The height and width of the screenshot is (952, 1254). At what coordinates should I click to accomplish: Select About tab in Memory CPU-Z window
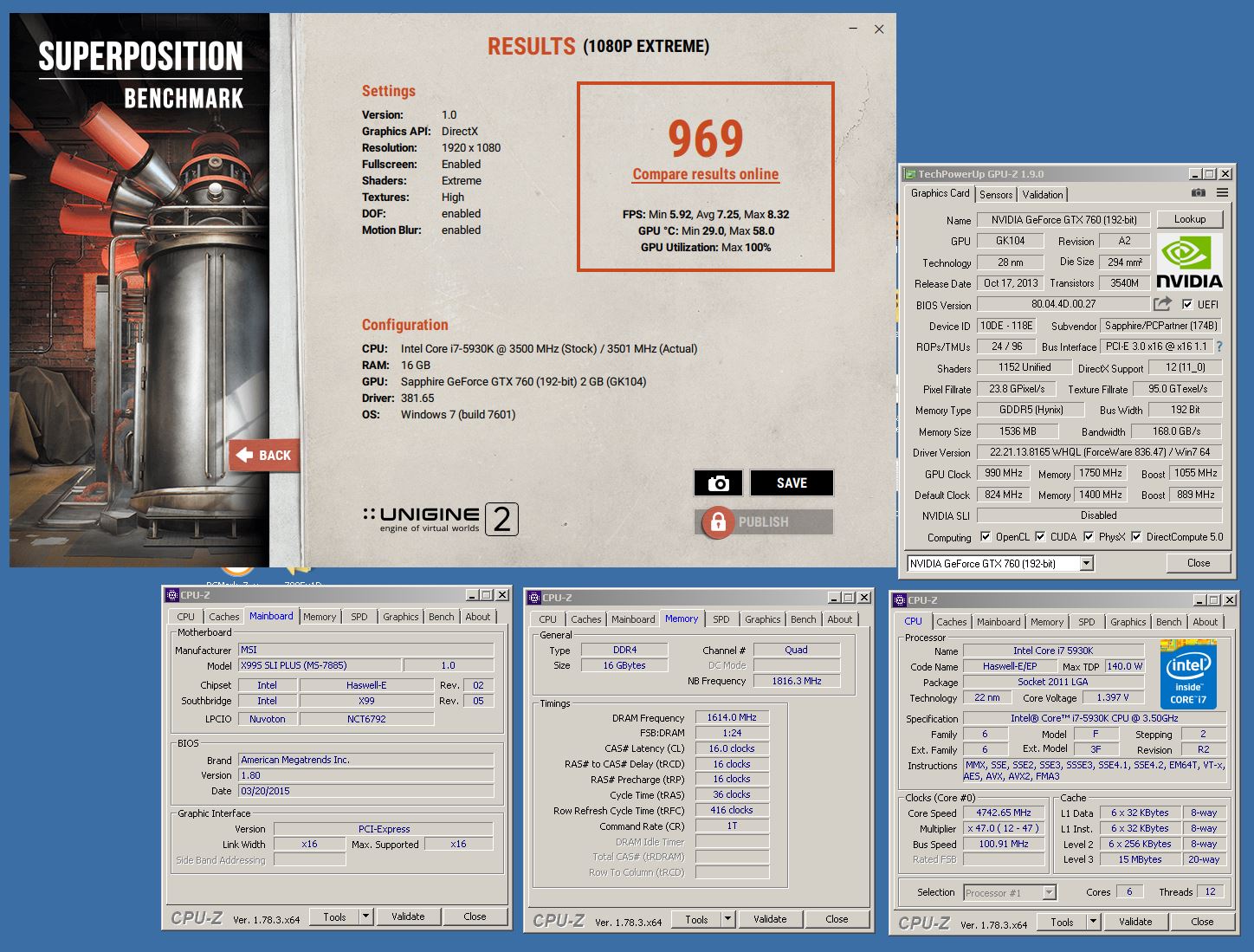[839, 619]
